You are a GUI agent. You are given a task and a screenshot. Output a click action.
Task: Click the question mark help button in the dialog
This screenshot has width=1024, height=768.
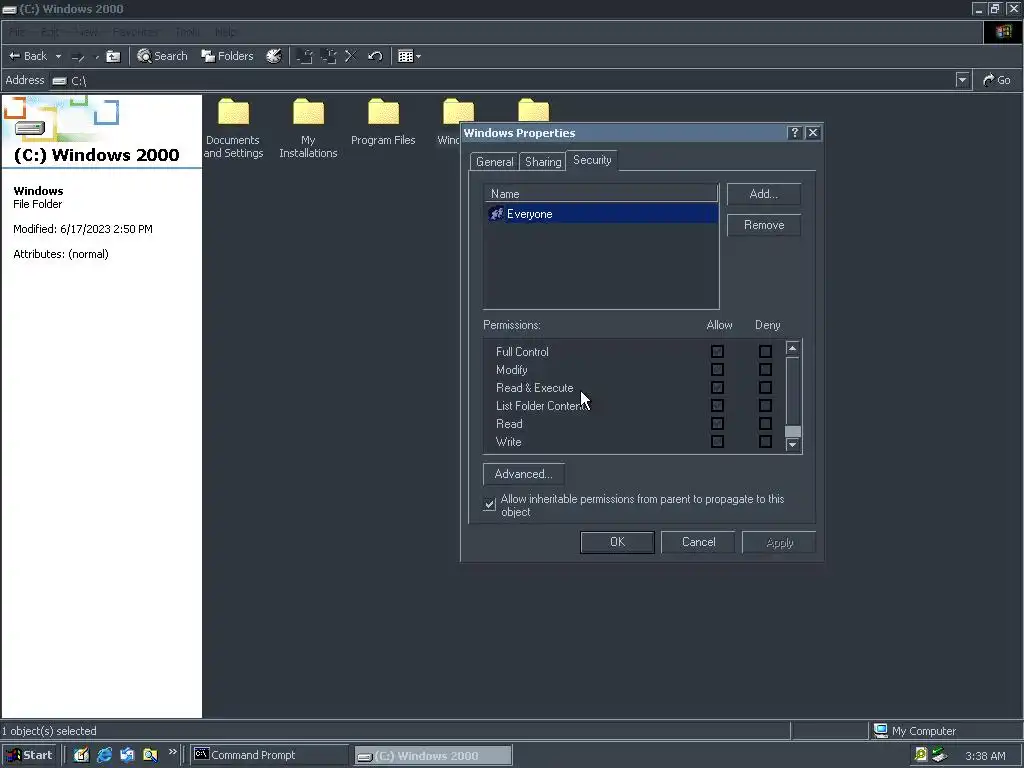point(794,133)
